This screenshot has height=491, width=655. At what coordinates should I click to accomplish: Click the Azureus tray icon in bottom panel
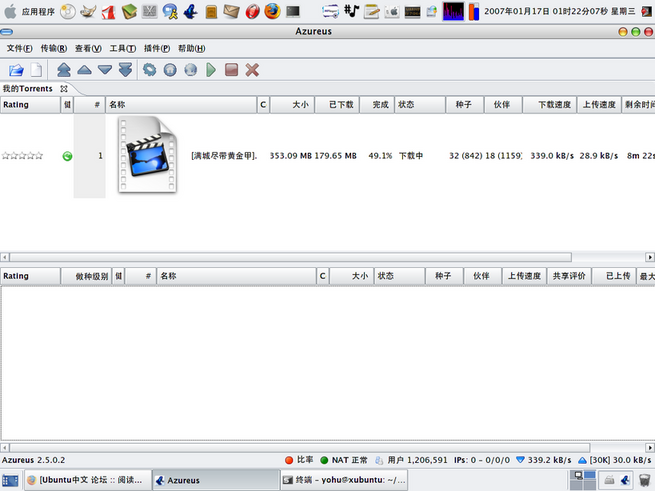click(x=625, y=480)
